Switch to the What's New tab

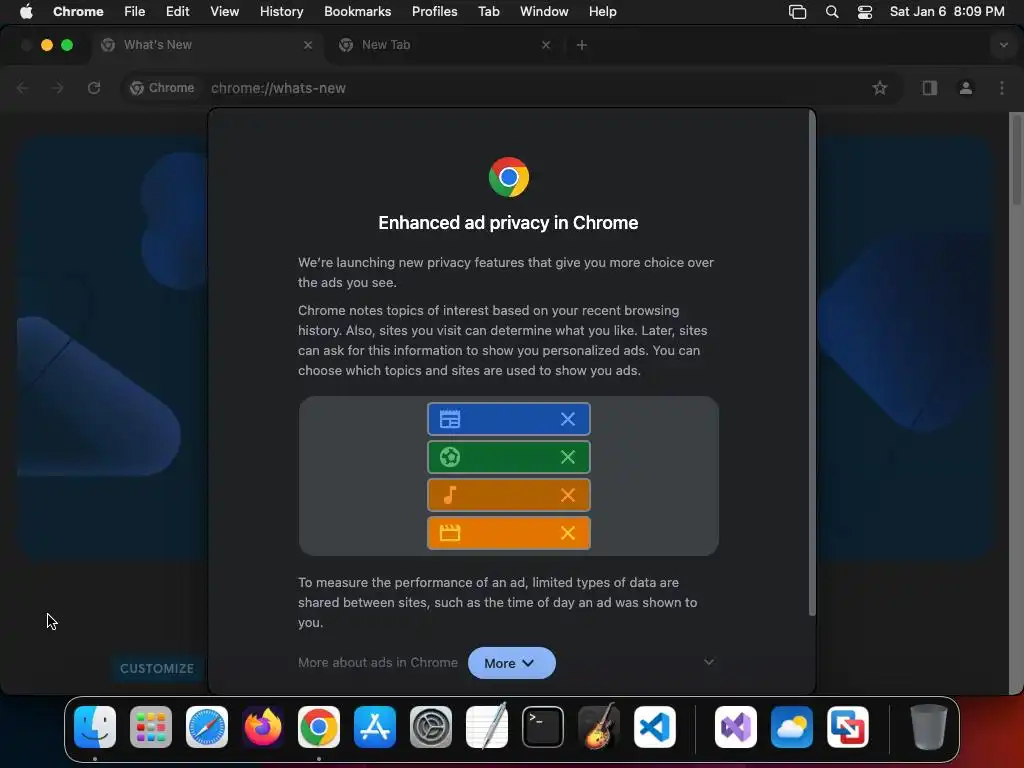[x=207, y=45]
